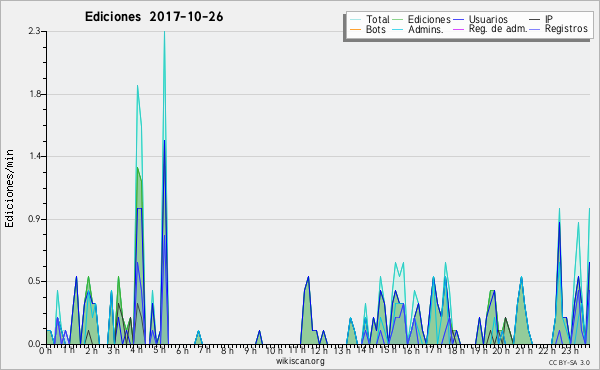The image size is (600, 370).
Task: Click the '23 h' x-axis label
Action: (x=570, y=350)
